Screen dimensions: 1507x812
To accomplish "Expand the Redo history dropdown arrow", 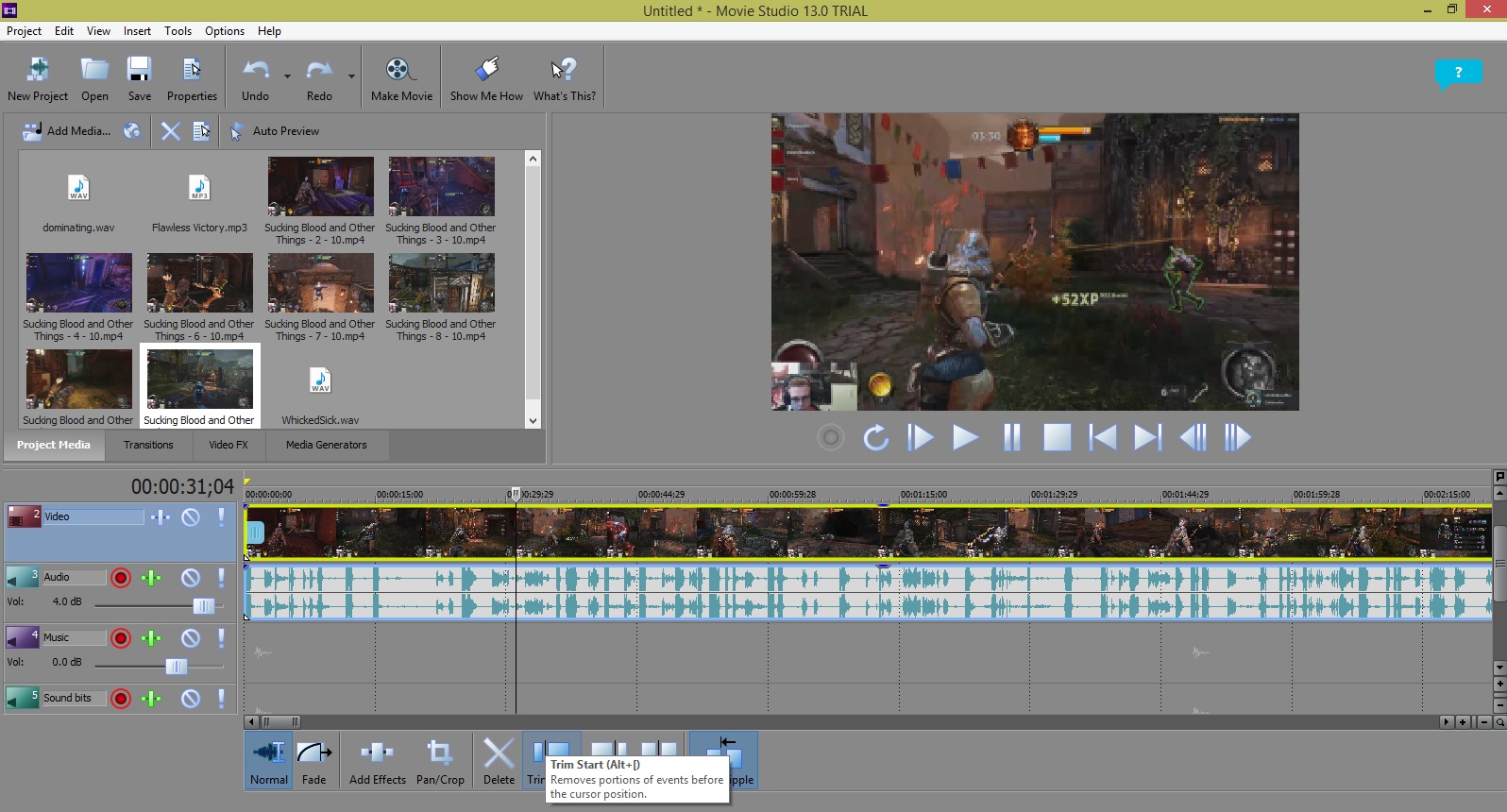I will click(351, 77).
